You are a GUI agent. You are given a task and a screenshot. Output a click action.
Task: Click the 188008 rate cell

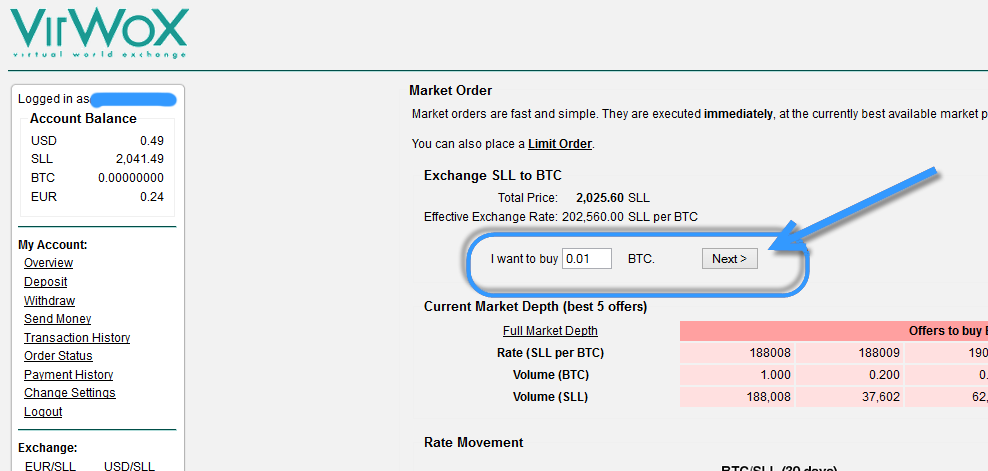click(737, 353)
